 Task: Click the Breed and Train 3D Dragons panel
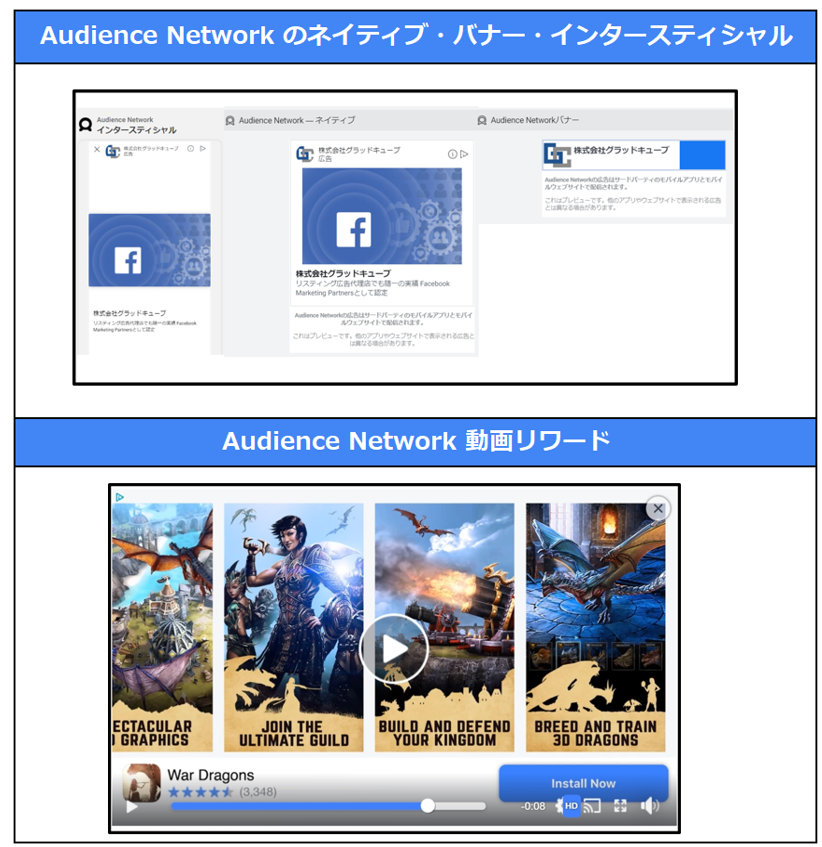(596, 627)
